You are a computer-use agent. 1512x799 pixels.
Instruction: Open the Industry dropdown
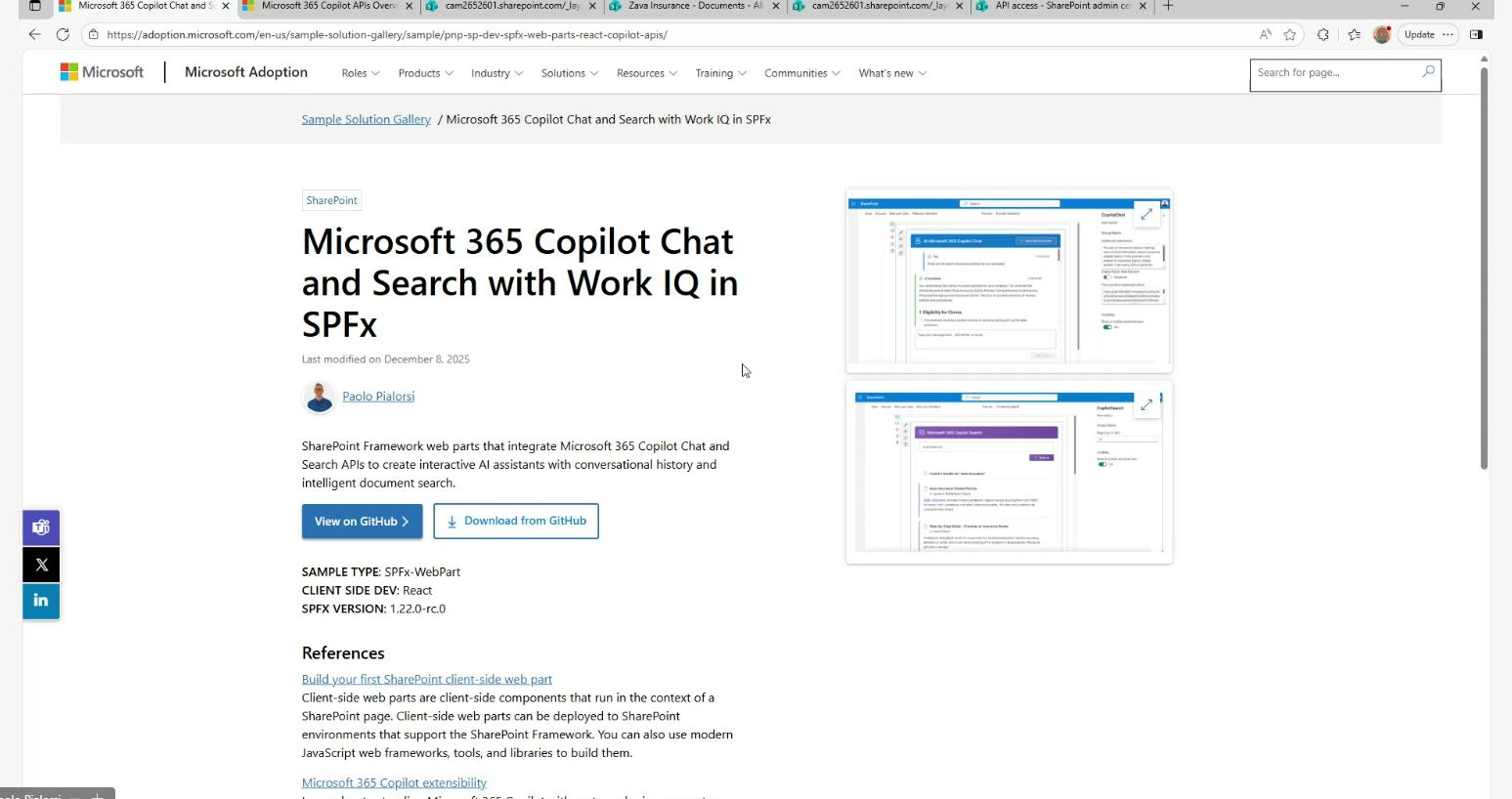497,73
